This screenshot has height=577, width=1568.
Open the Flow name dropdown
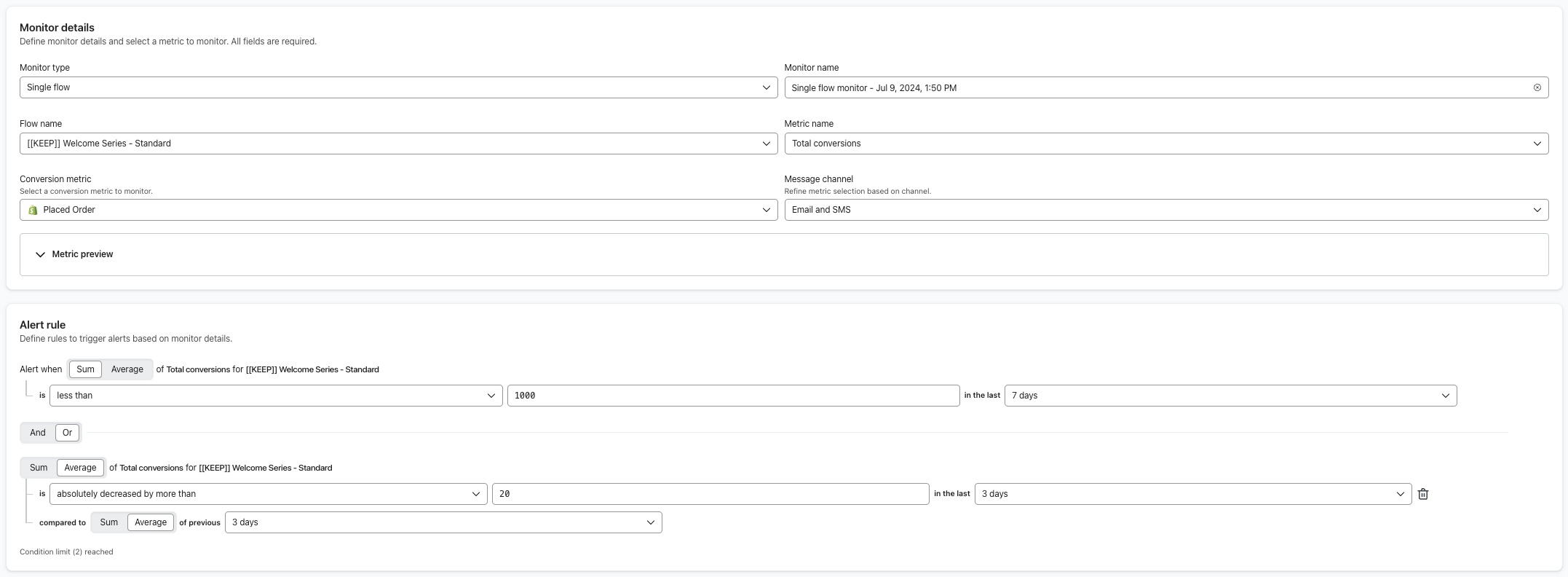coord(397,144)
